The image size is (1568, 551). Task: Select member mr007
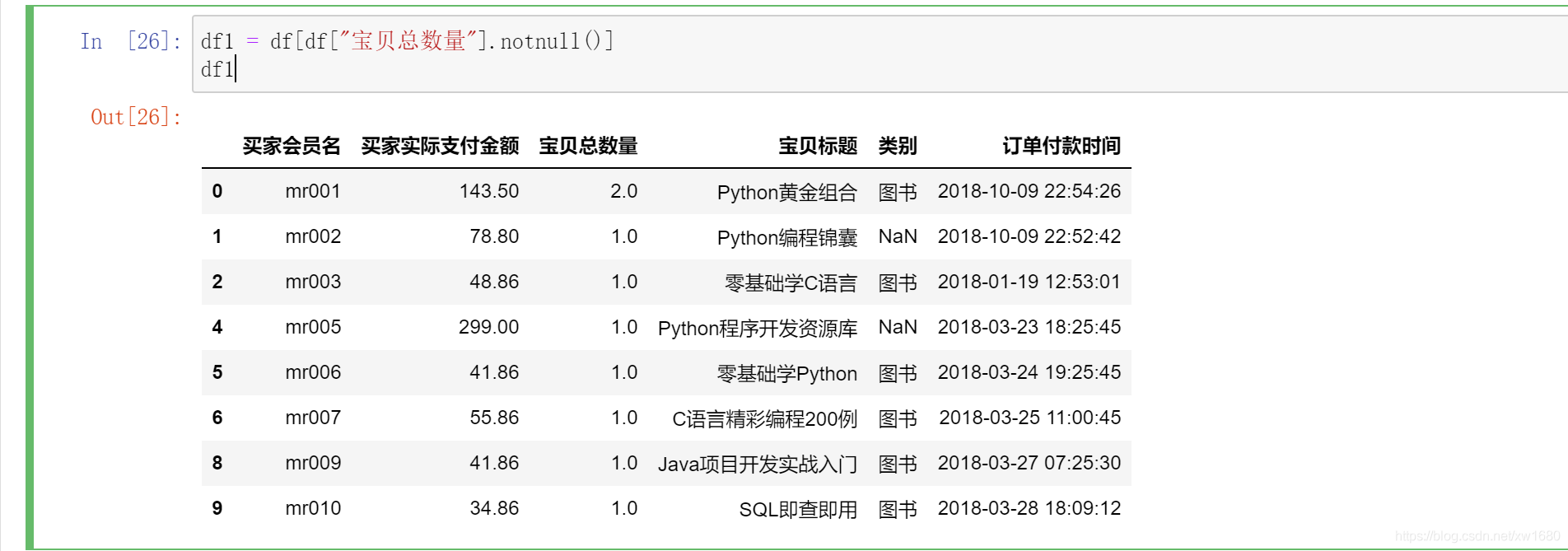(x=313, y=418)
